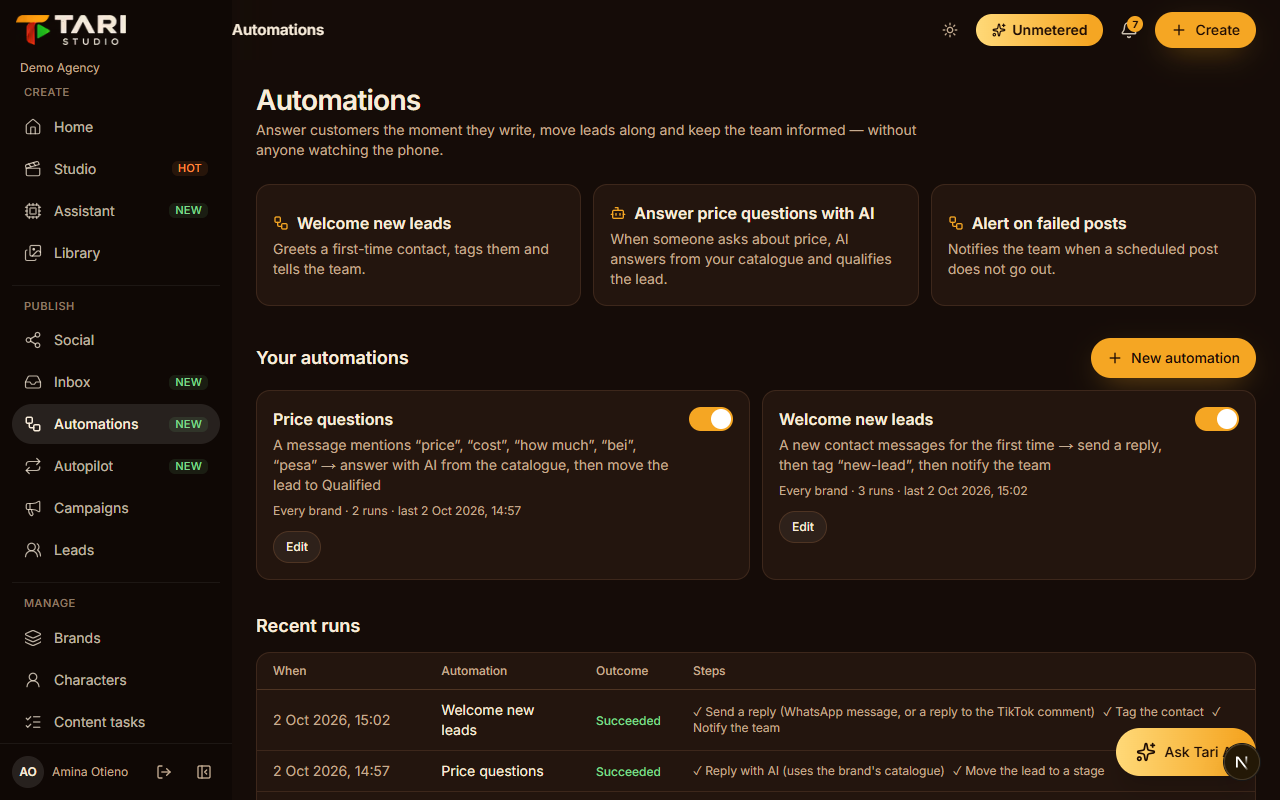Open the Ask Tari assistant button

1185,752
